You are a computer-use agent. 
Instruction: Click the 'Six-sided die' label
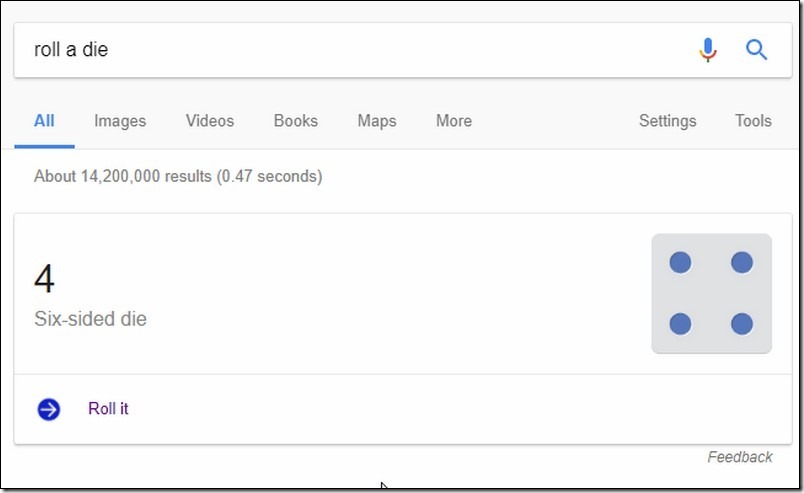[x=90, y=319]
